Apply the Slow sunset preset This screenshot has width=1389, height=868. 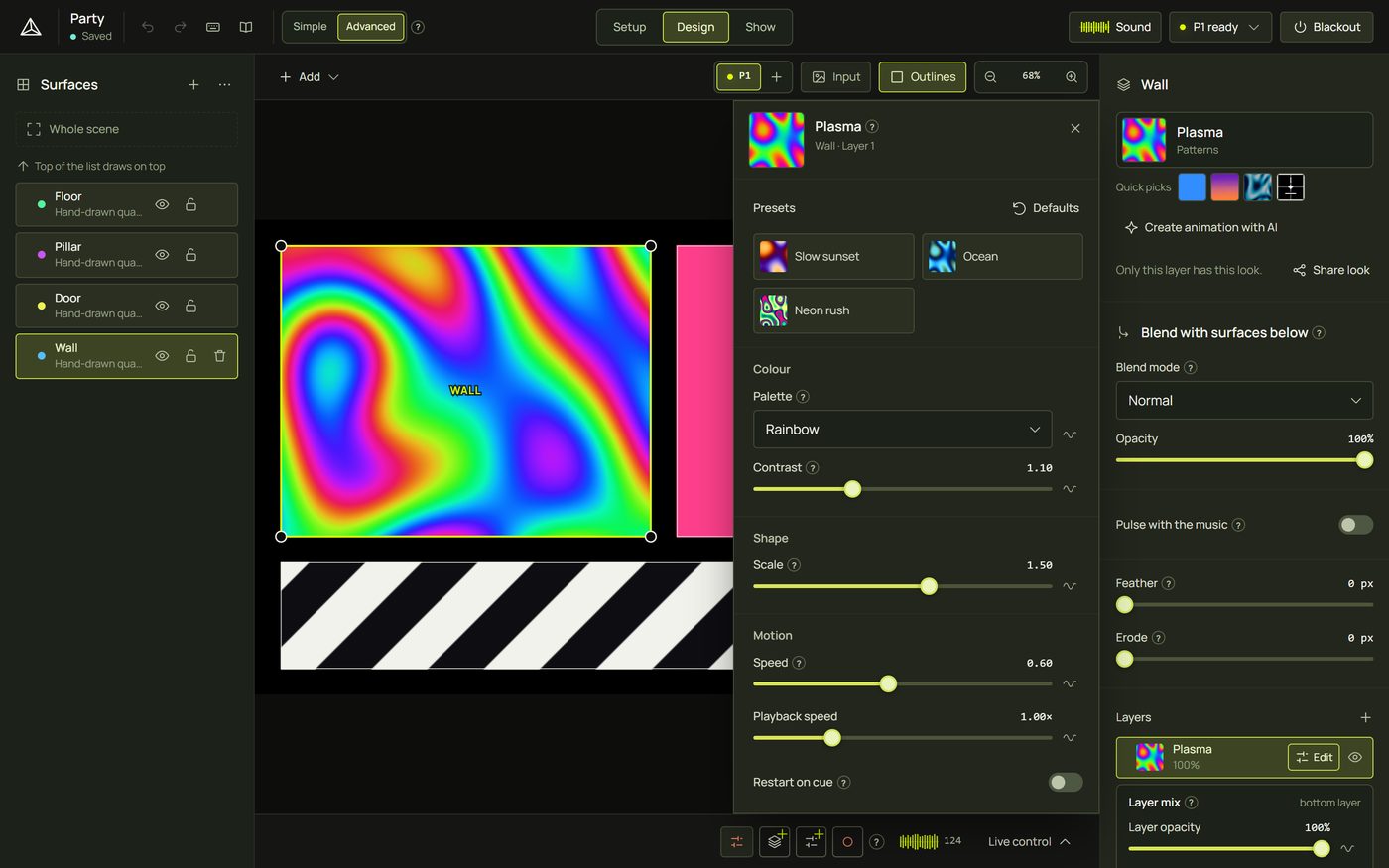click(x=833, y=257)
